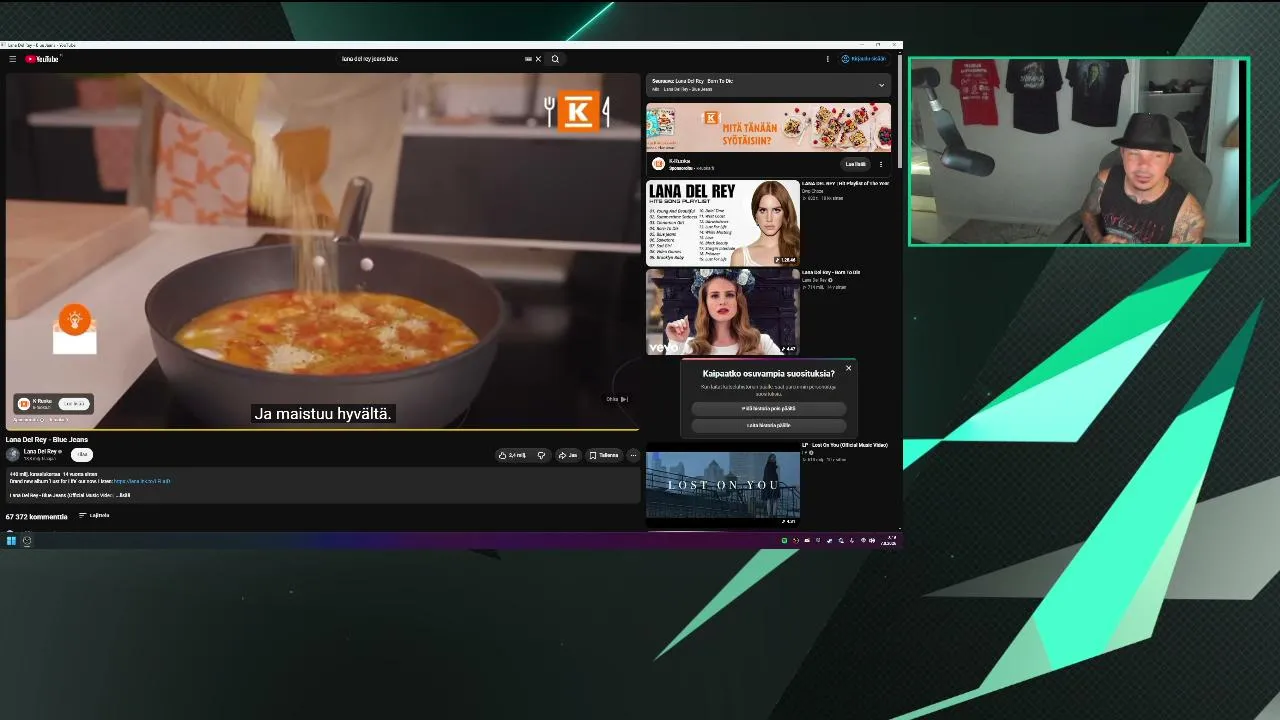Click the first button in the recommendations popup

coord(768,408)
